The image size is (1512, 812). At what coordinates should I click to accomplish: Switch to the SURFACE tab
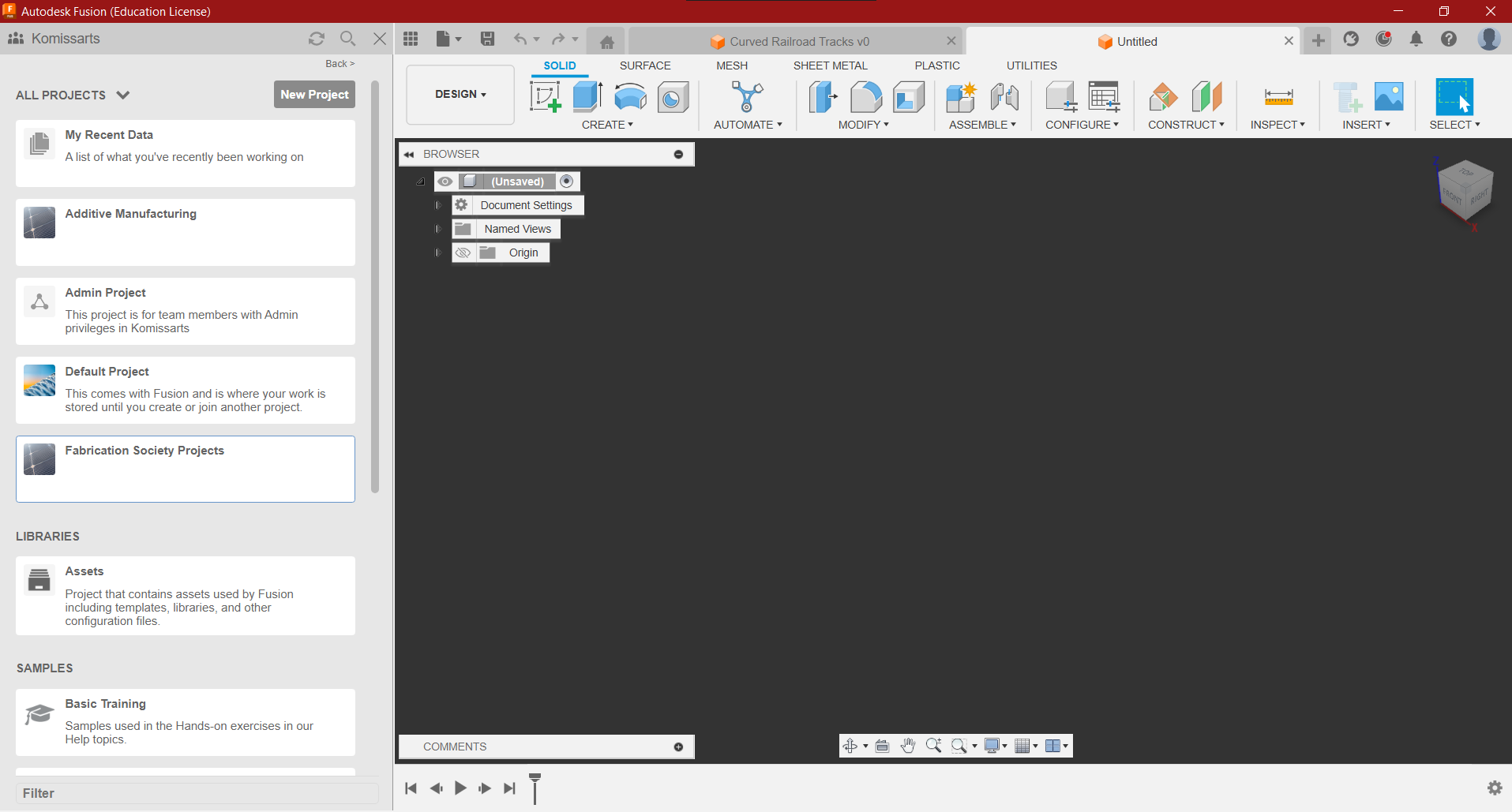click(645, 65)
